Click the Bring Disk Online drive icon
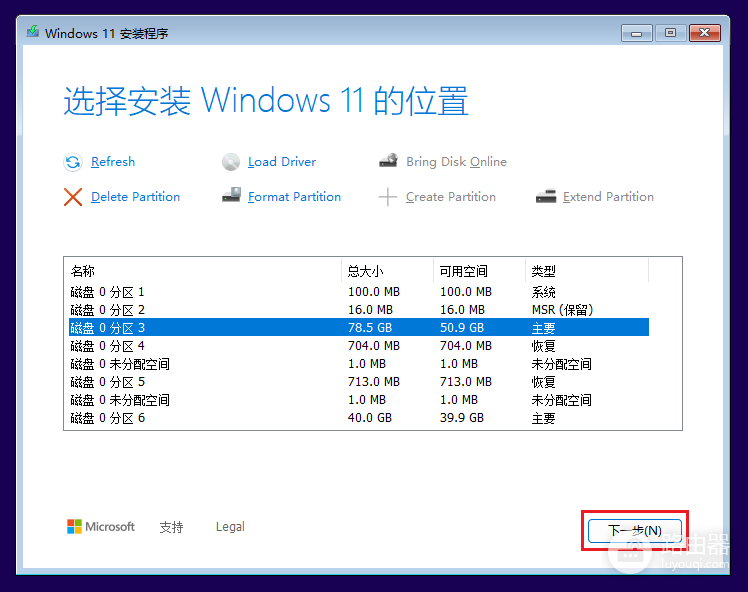The height and width of the screenshot is (592, 748). pos(388,160)
